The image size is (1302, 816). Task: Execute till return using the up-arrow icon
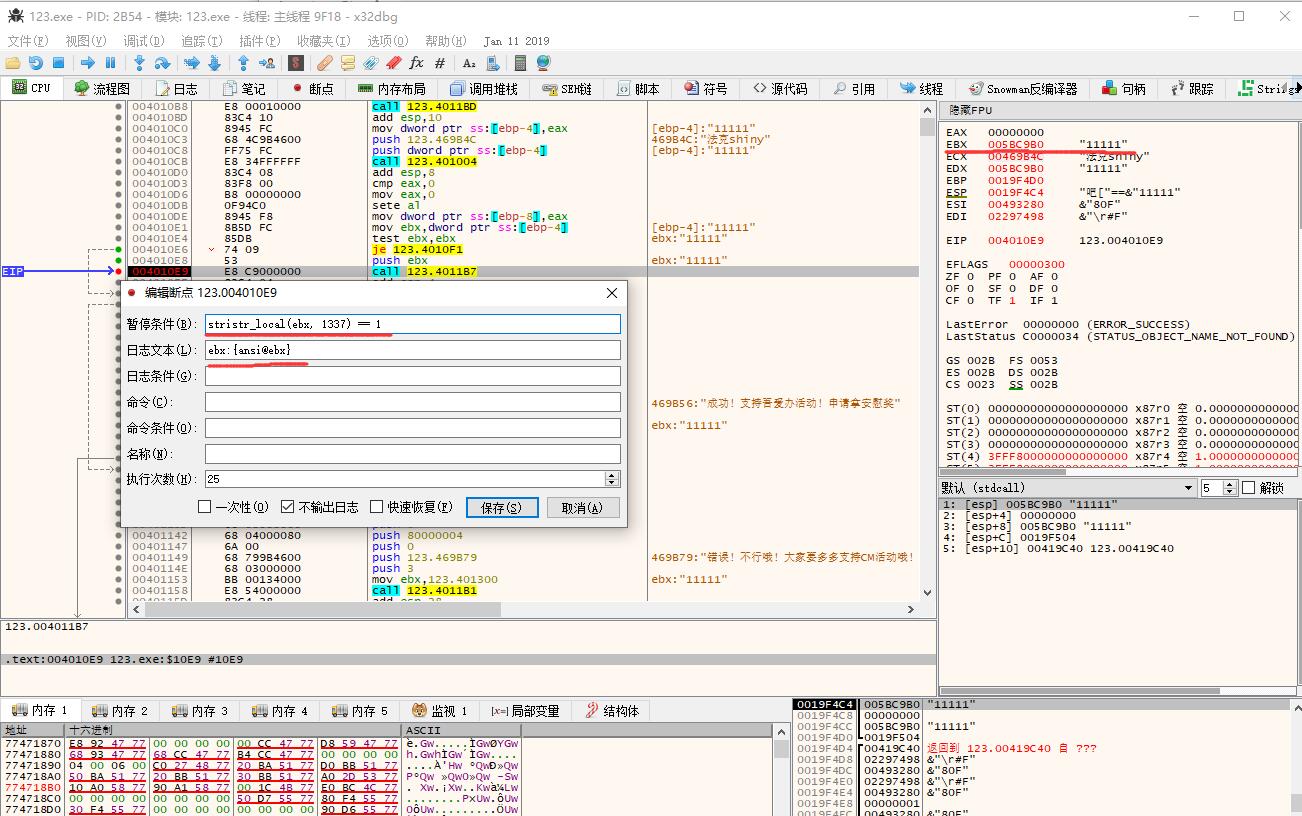(x=243, y=63)
